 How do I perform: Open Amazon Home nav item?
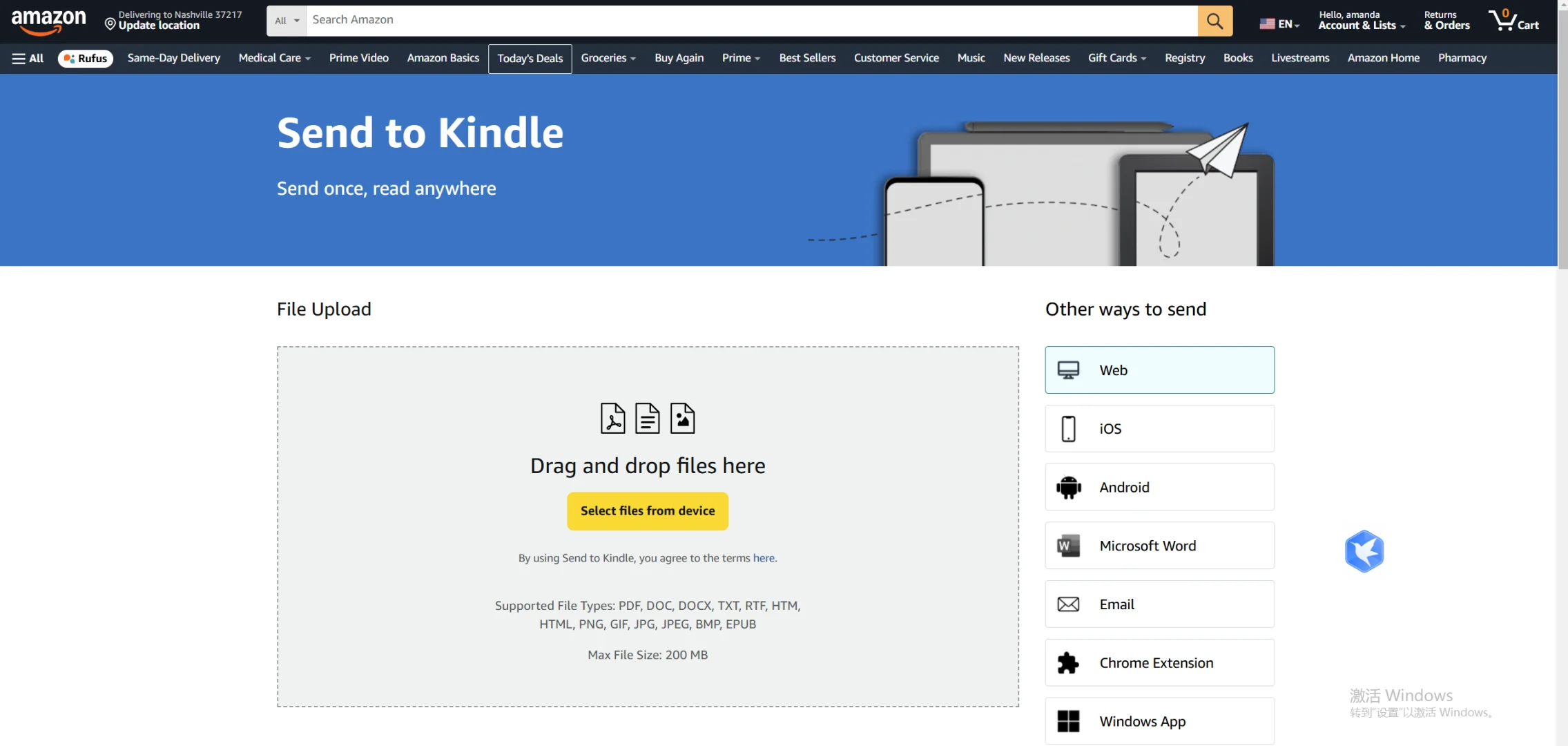coord(1384,58)
